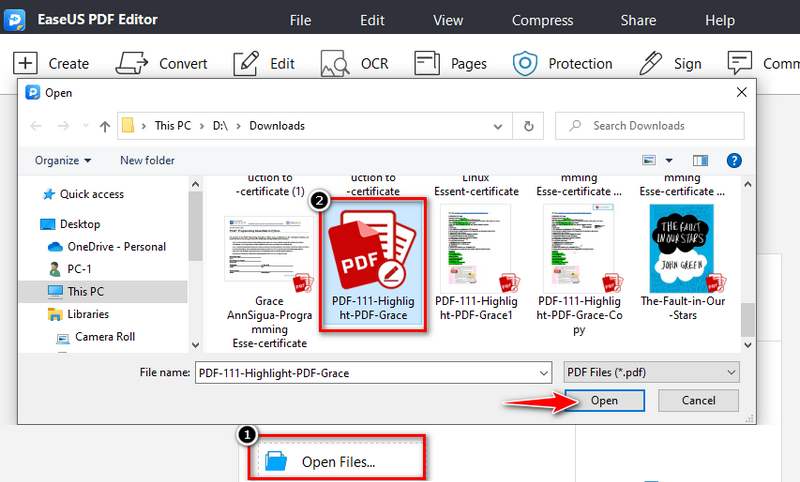Open the dialog's blue help icon
The image size is (800, 482).
tap(734, 161)
